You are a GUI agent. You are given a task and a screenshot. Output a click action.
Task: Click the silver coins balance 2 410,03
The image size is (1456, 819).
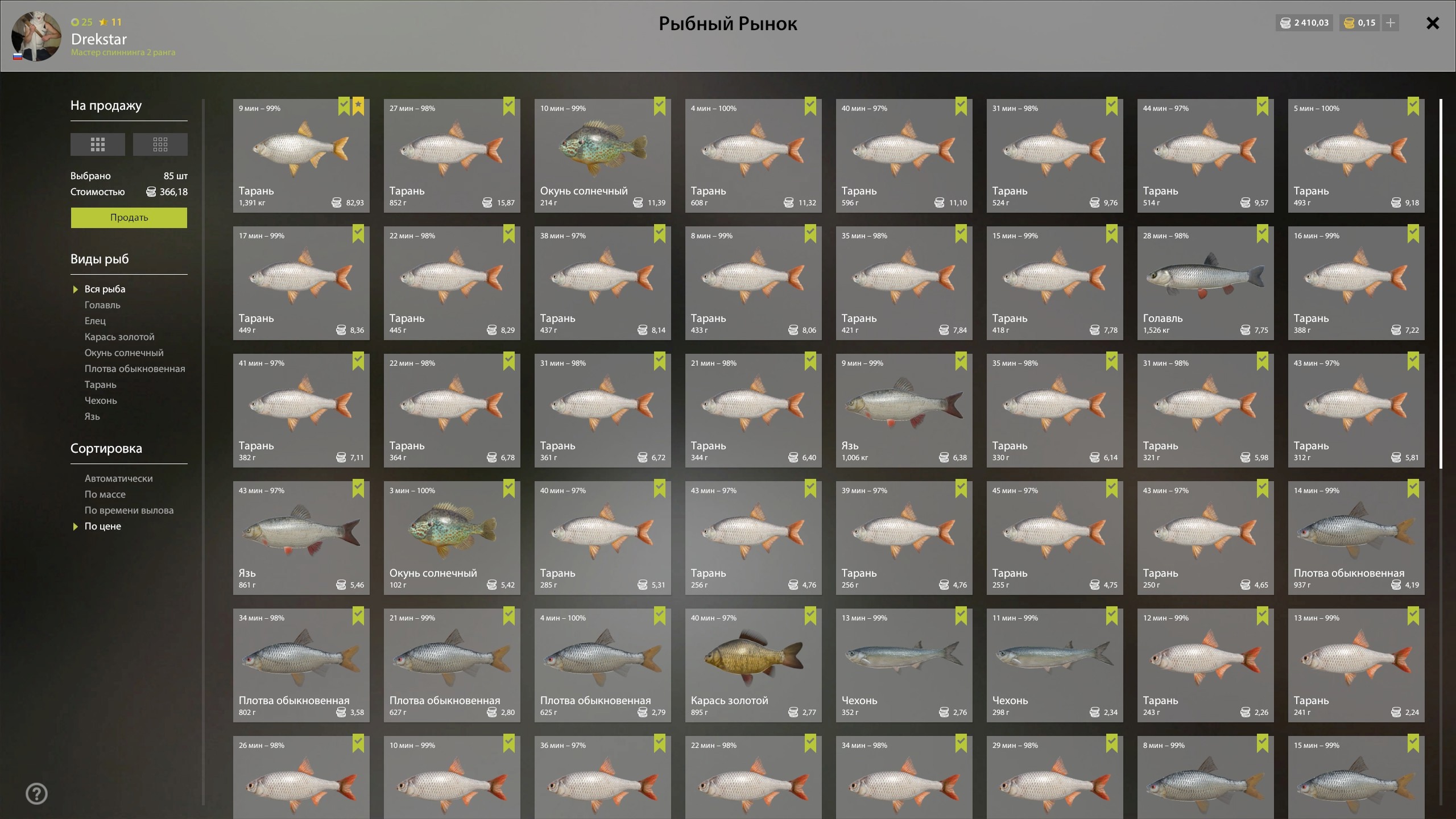(1304, 23)
